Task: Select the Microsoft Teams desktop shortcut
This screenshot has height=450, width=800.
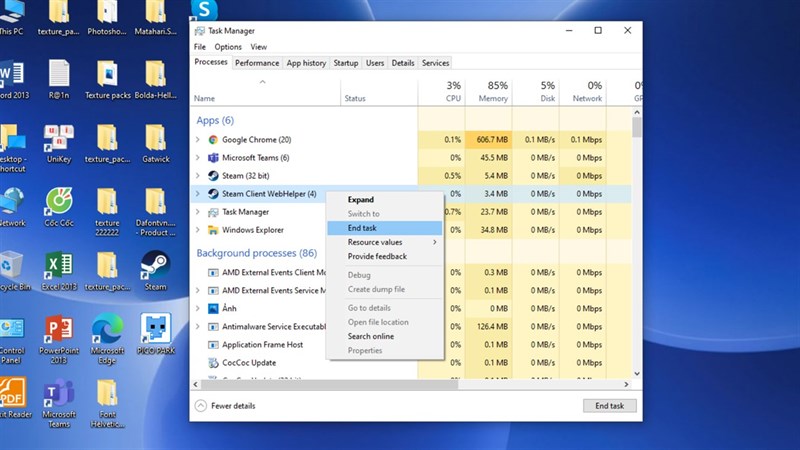Action: tap(59, 403)
